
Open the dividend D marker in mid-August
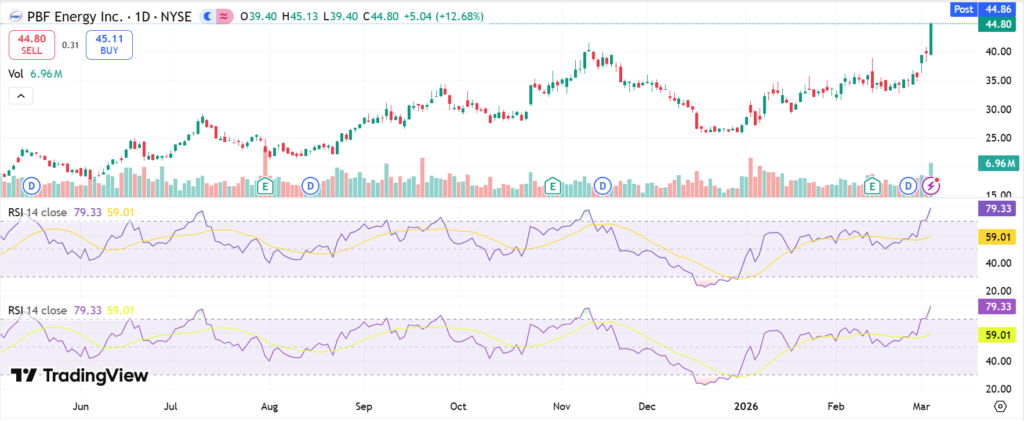point(312,187)
